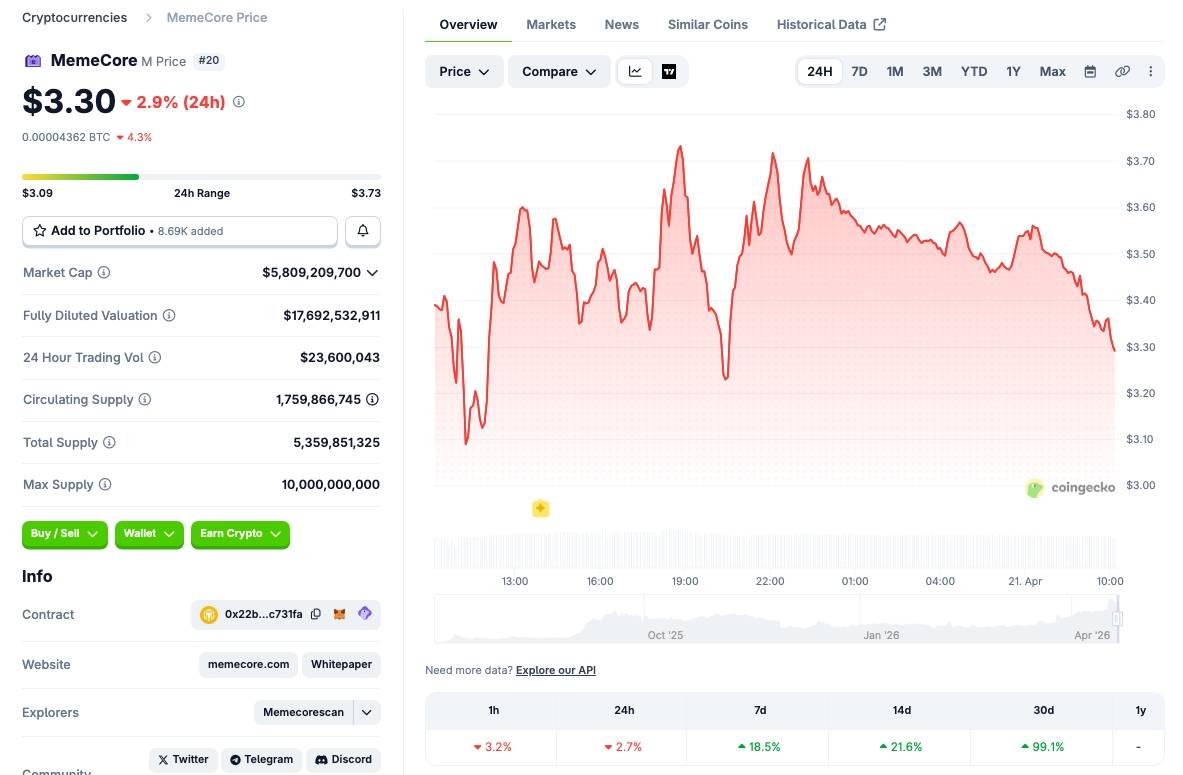Image resolution: width=1183 pixels, height=775 pixels.
Task: Expand the Compare dropdown
Action: [x=558, y=71]
